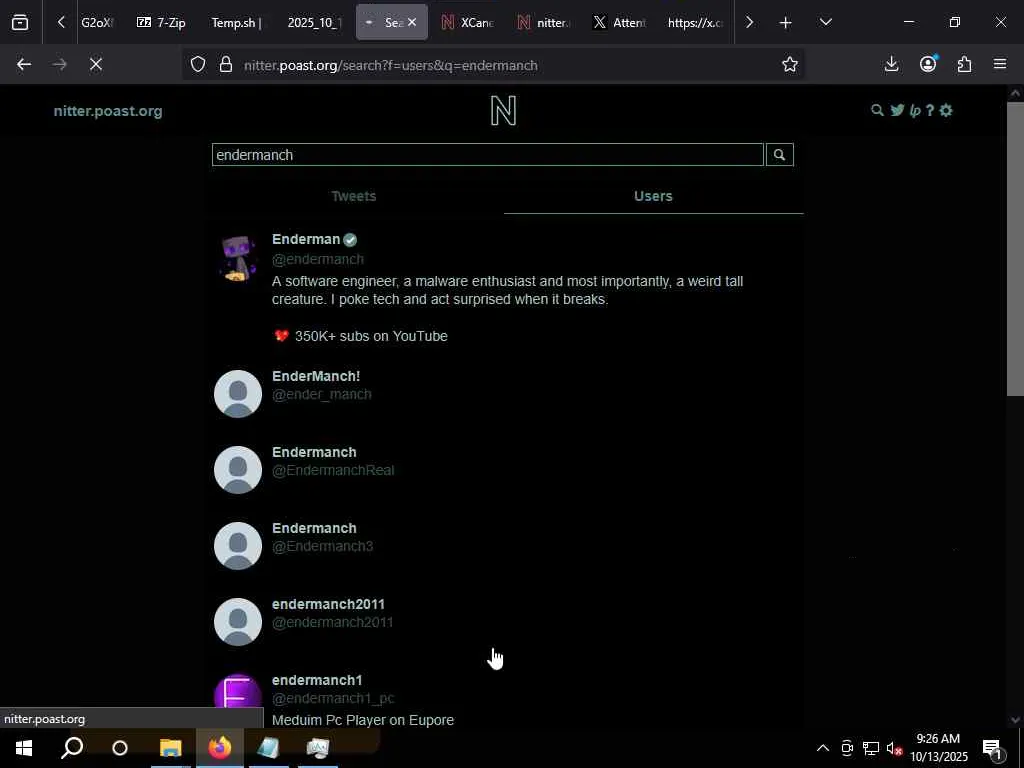The width and height of the screenshot is (1024, 768).
Task: Click the page vertical scrollbar thumb
Action: pyautogui.click(x=1014, y=248)
